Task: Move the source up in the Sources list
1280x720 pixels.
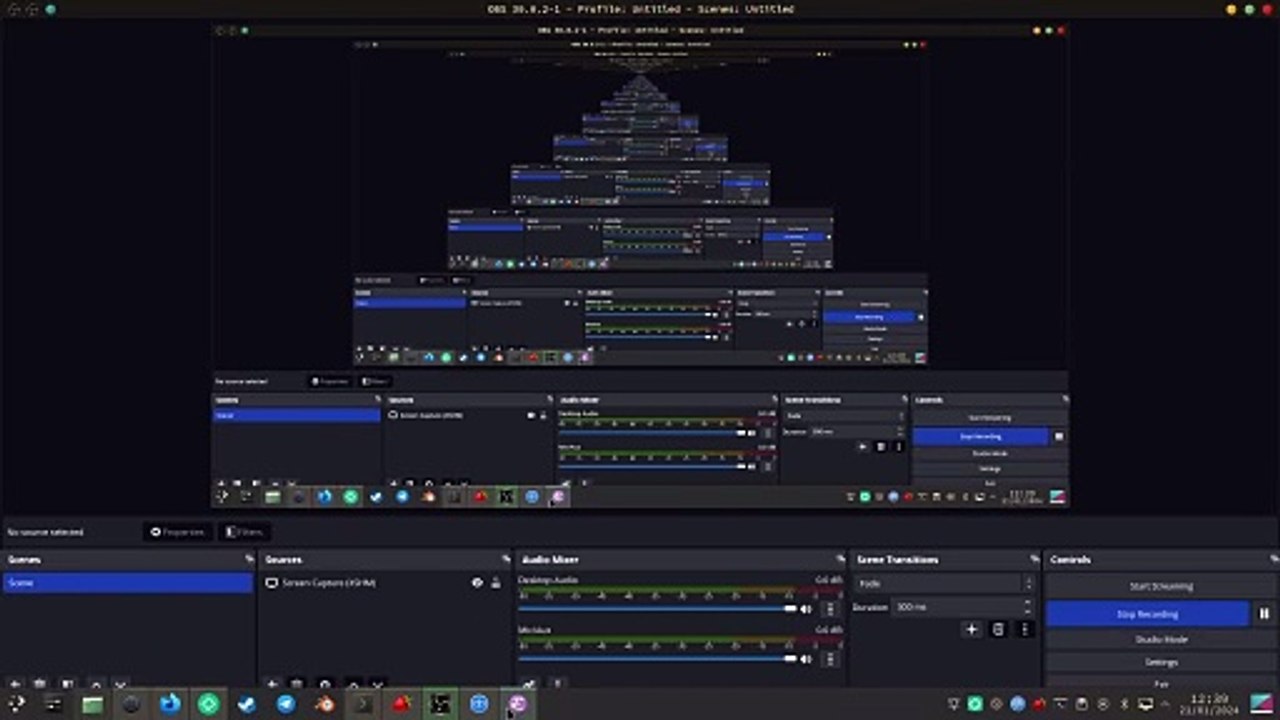Action: 352,684
